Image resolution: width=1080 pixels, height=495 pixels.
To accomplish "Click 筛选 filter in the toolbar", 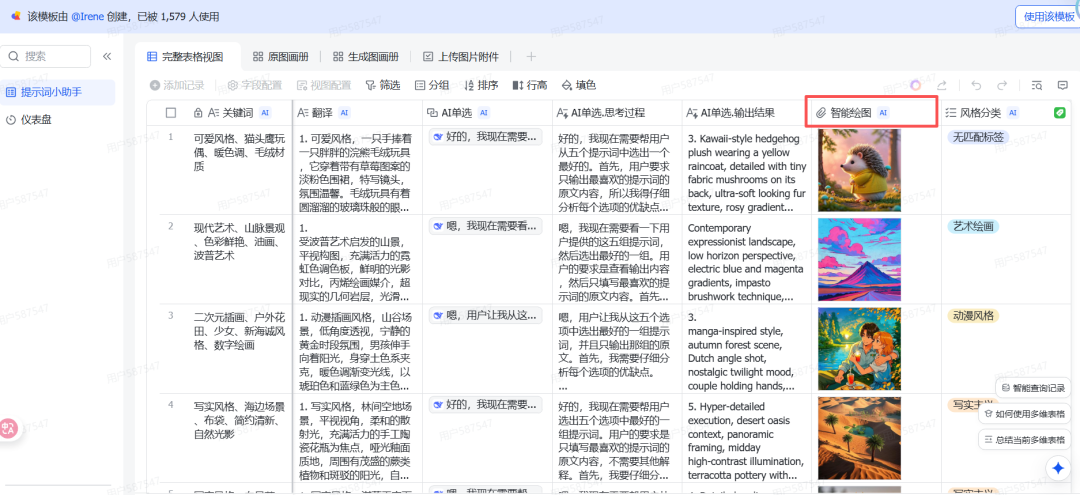I will (382, 85).
